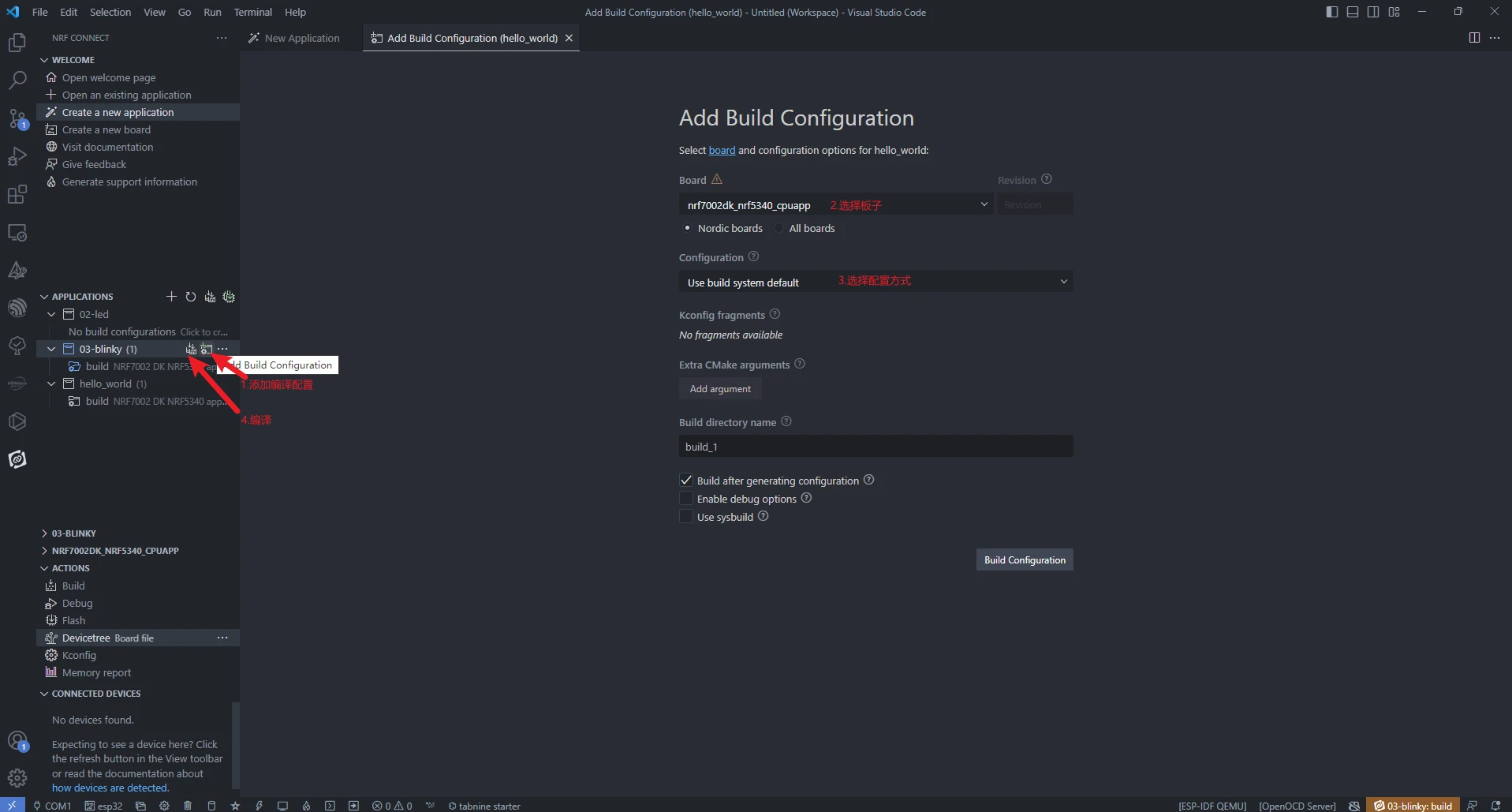1512x812 pixels.
Task: Open the Extensions view icon
Action: point(17,194)
